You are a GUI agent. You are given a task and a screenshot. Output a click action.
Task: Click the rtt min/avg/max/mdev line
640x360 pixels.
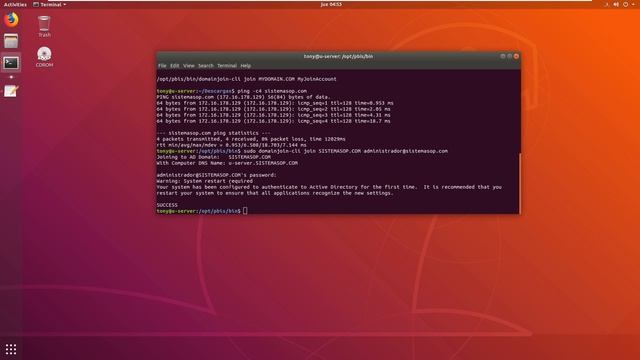coord(231,145)
